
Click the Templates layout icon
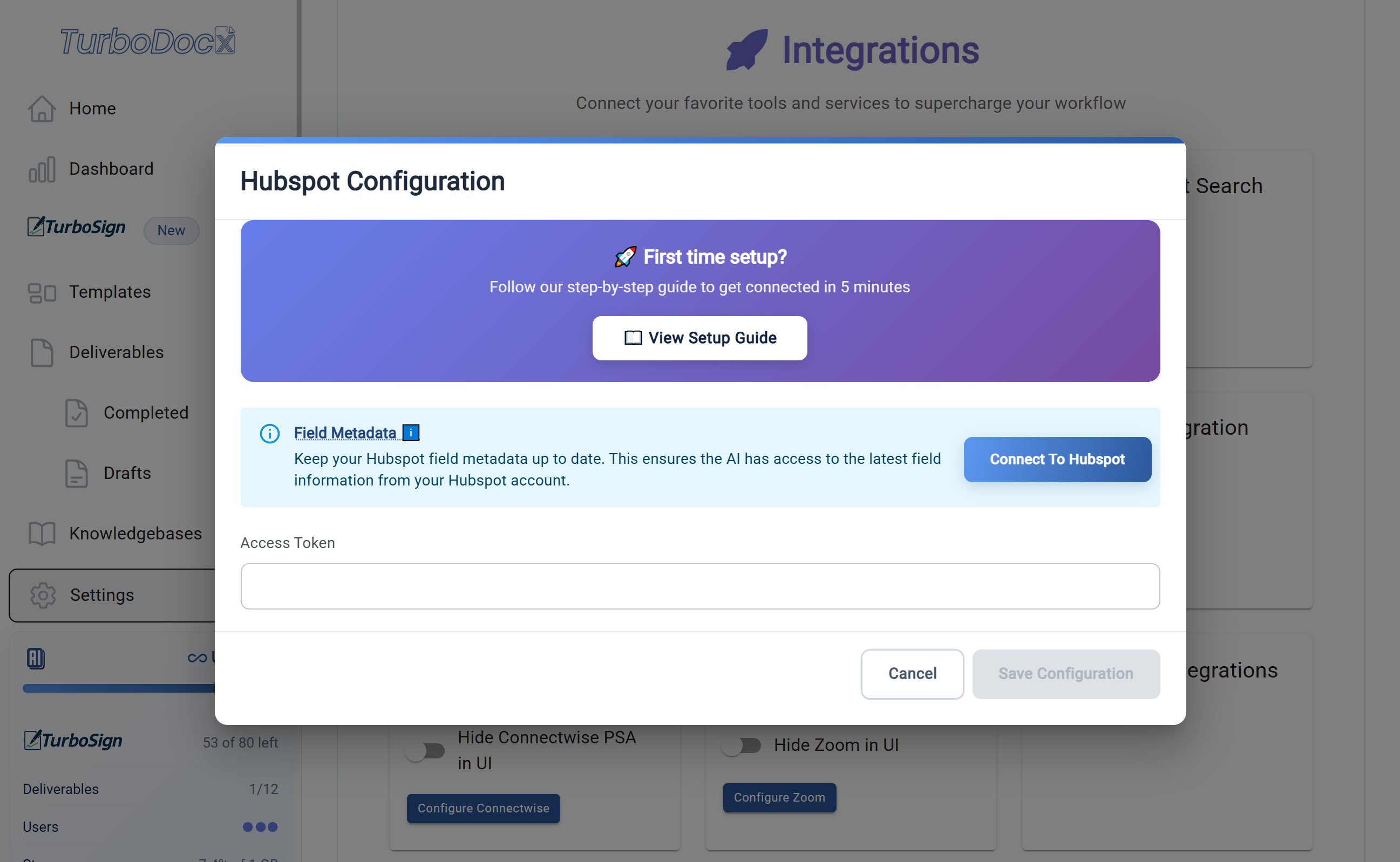pyautogui.click(x=42, y=292)
